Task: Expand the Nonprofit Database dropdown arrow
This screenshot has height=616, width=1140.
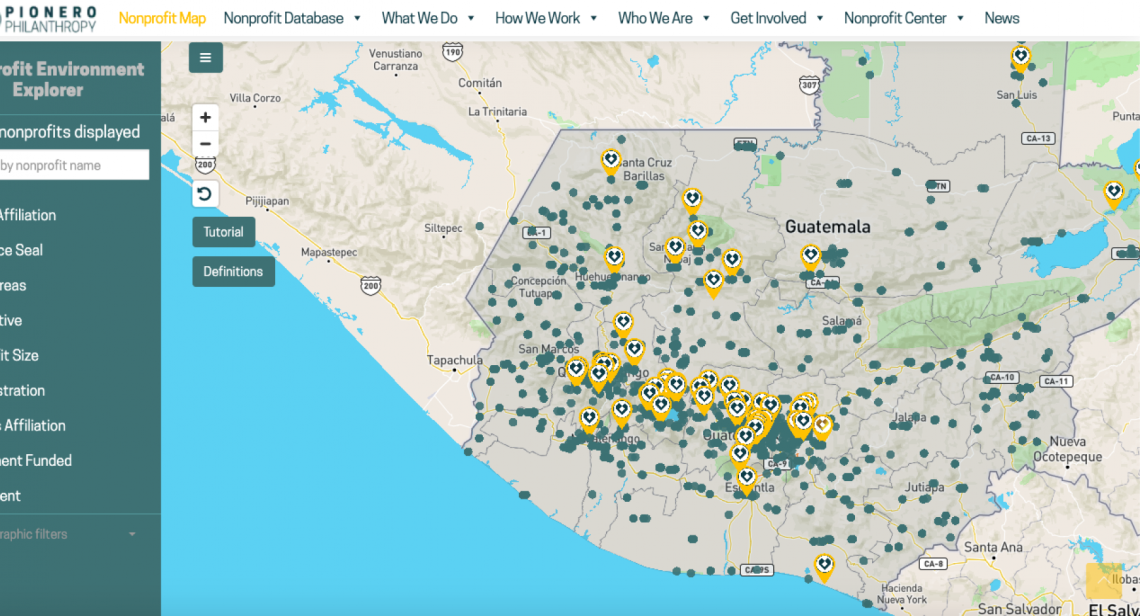Action: 357,18
